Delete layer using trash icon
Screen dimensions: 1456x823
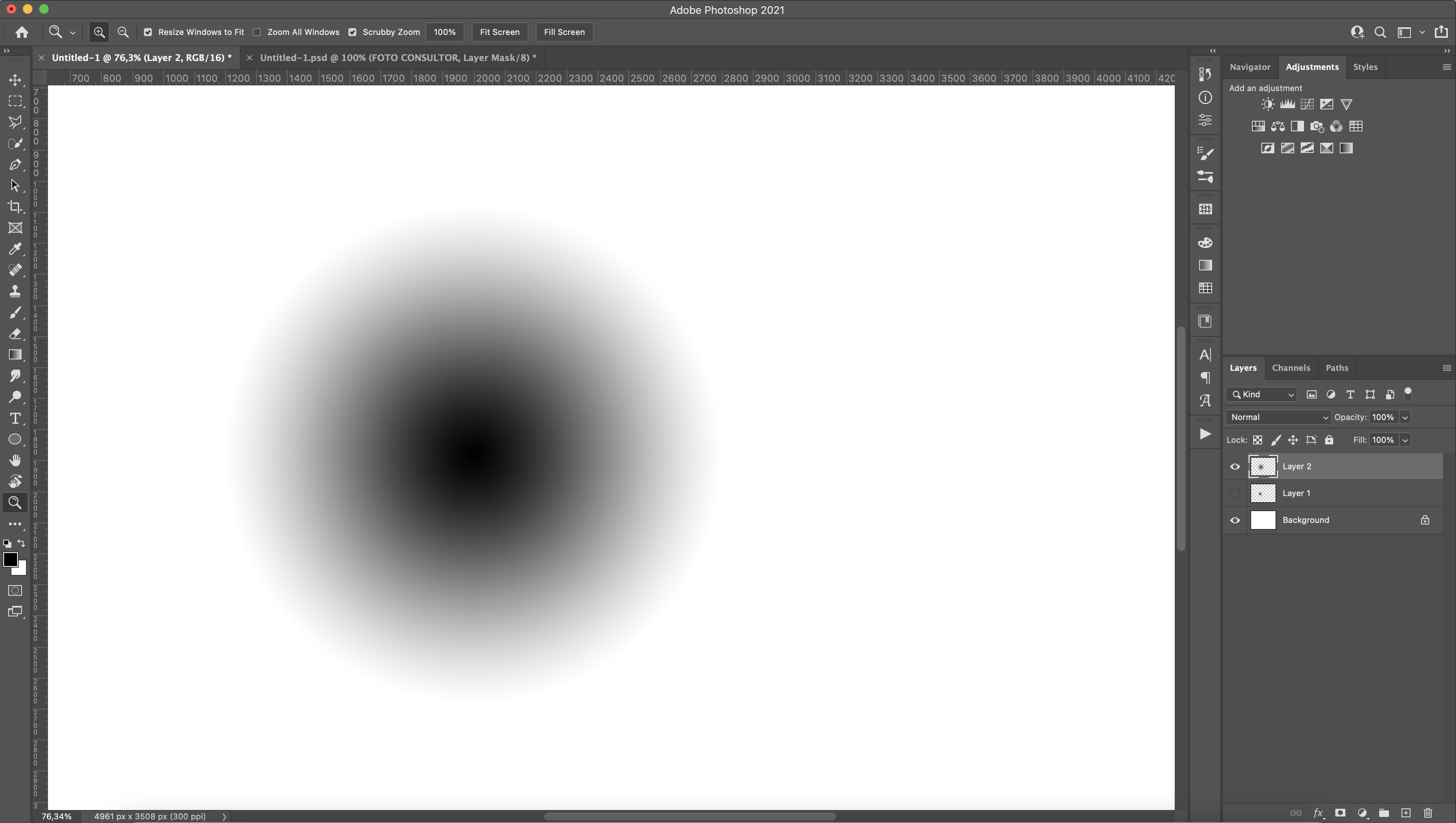(1428, 813)
